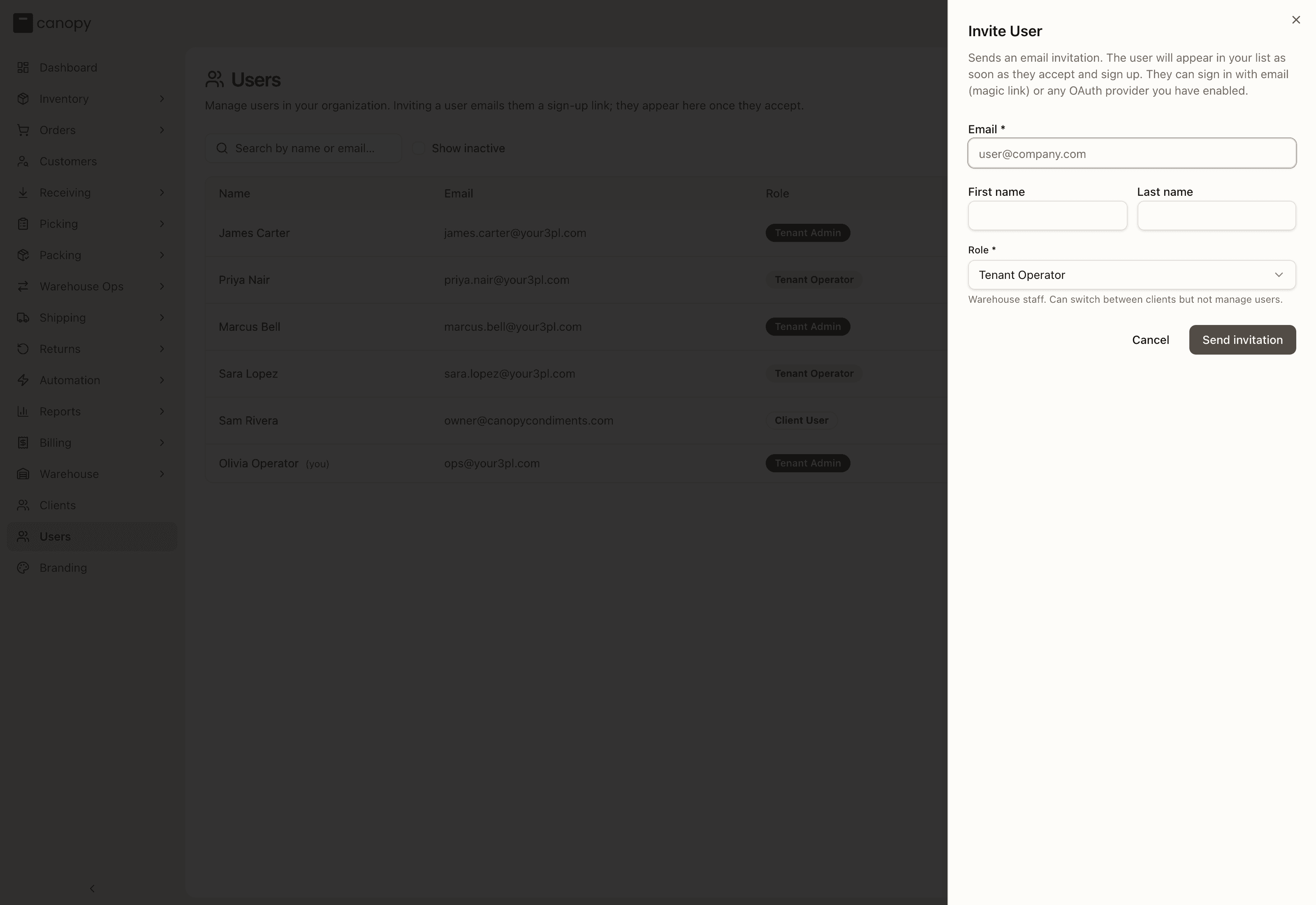Click owner@canopycondiments.com email

[529, 421]
